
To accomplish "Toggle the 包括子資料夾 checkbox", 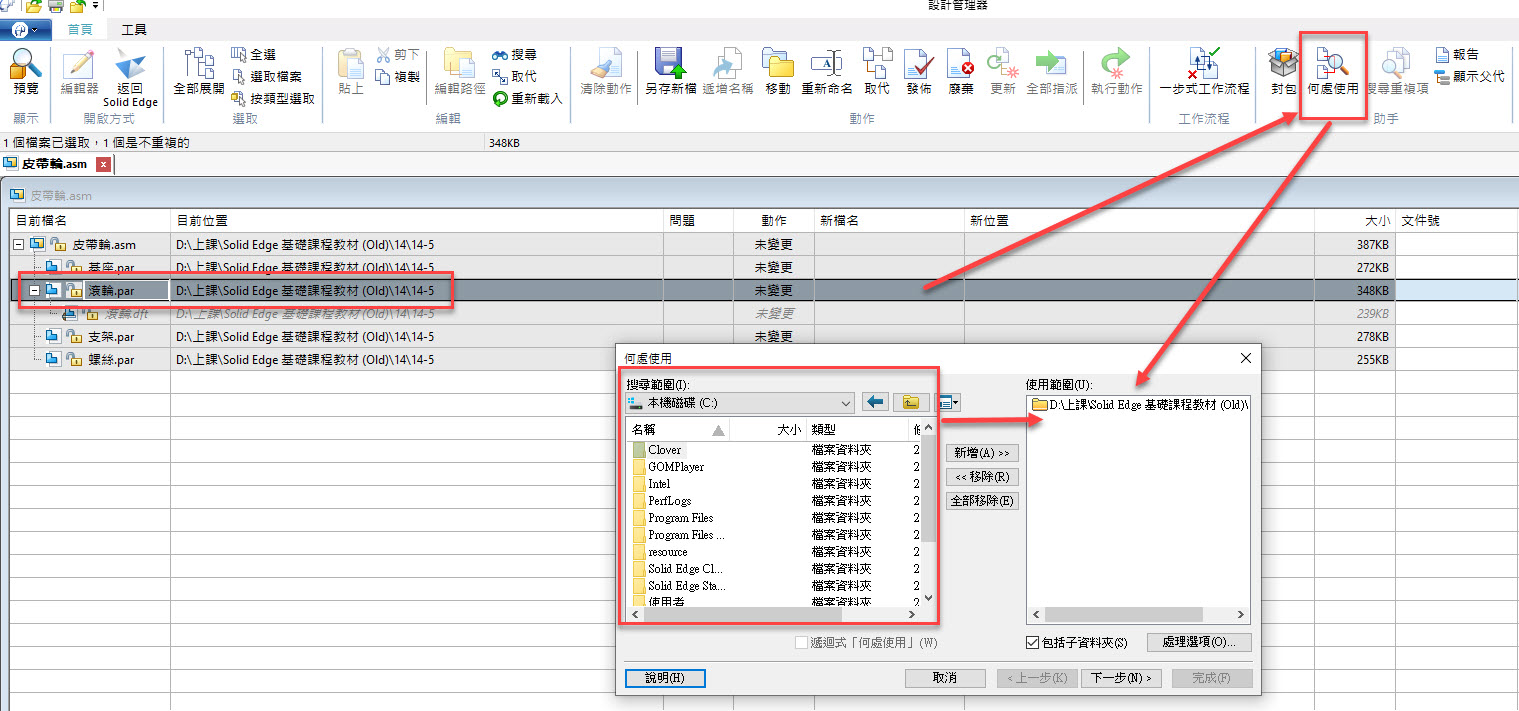I will point(1033,643).
